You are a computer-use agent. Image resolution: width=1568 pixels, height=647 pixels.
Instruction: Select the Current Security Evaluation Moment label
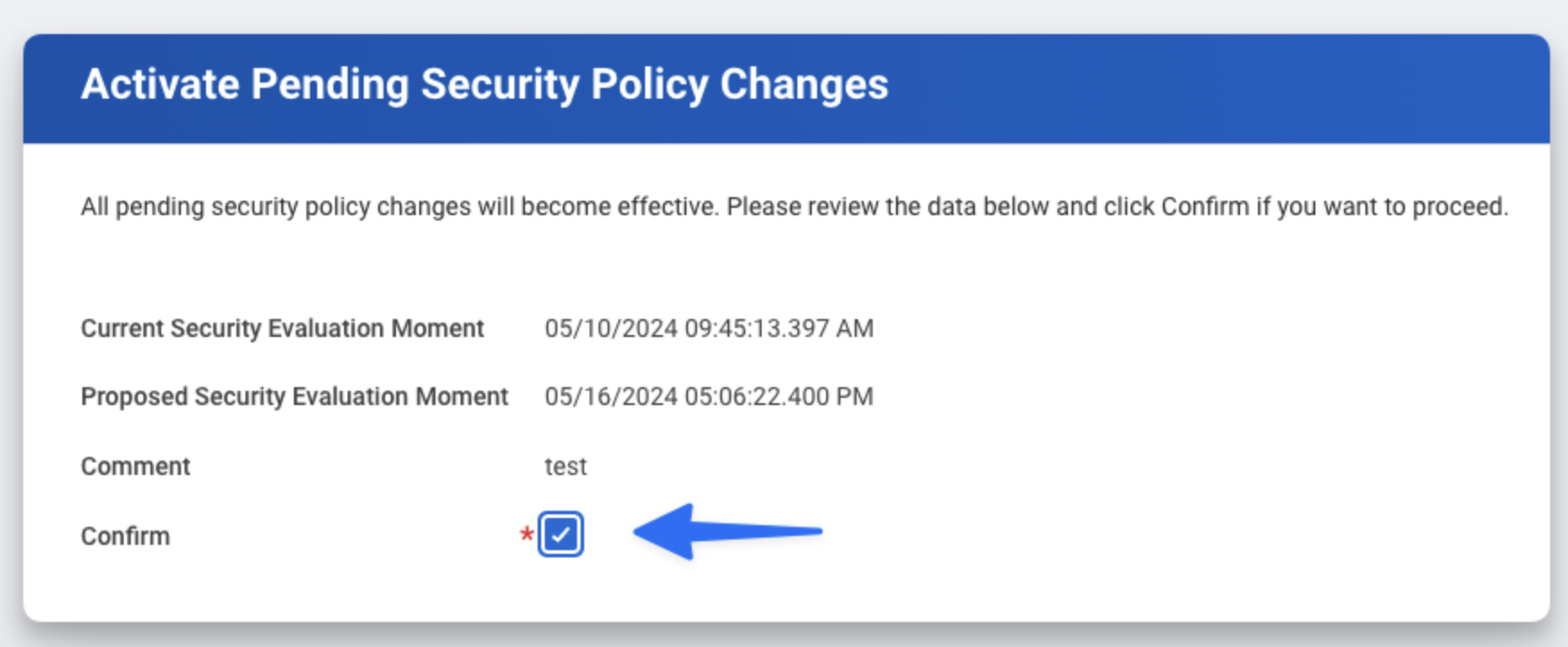pyautogui.click(x=282, y=329)
